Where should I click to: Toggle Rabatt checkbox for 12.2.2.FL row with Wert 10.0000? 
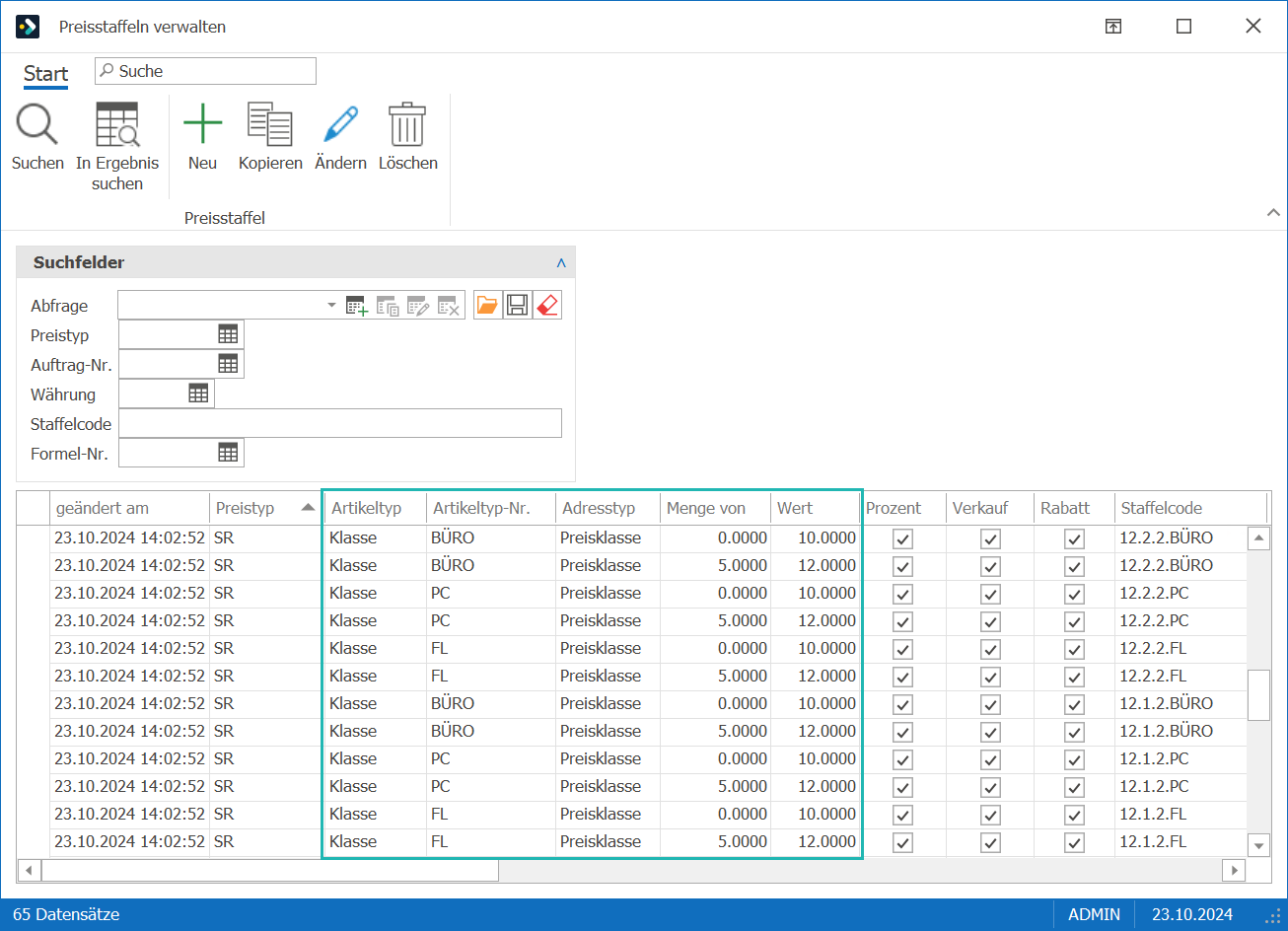(x=1075, y=650)
